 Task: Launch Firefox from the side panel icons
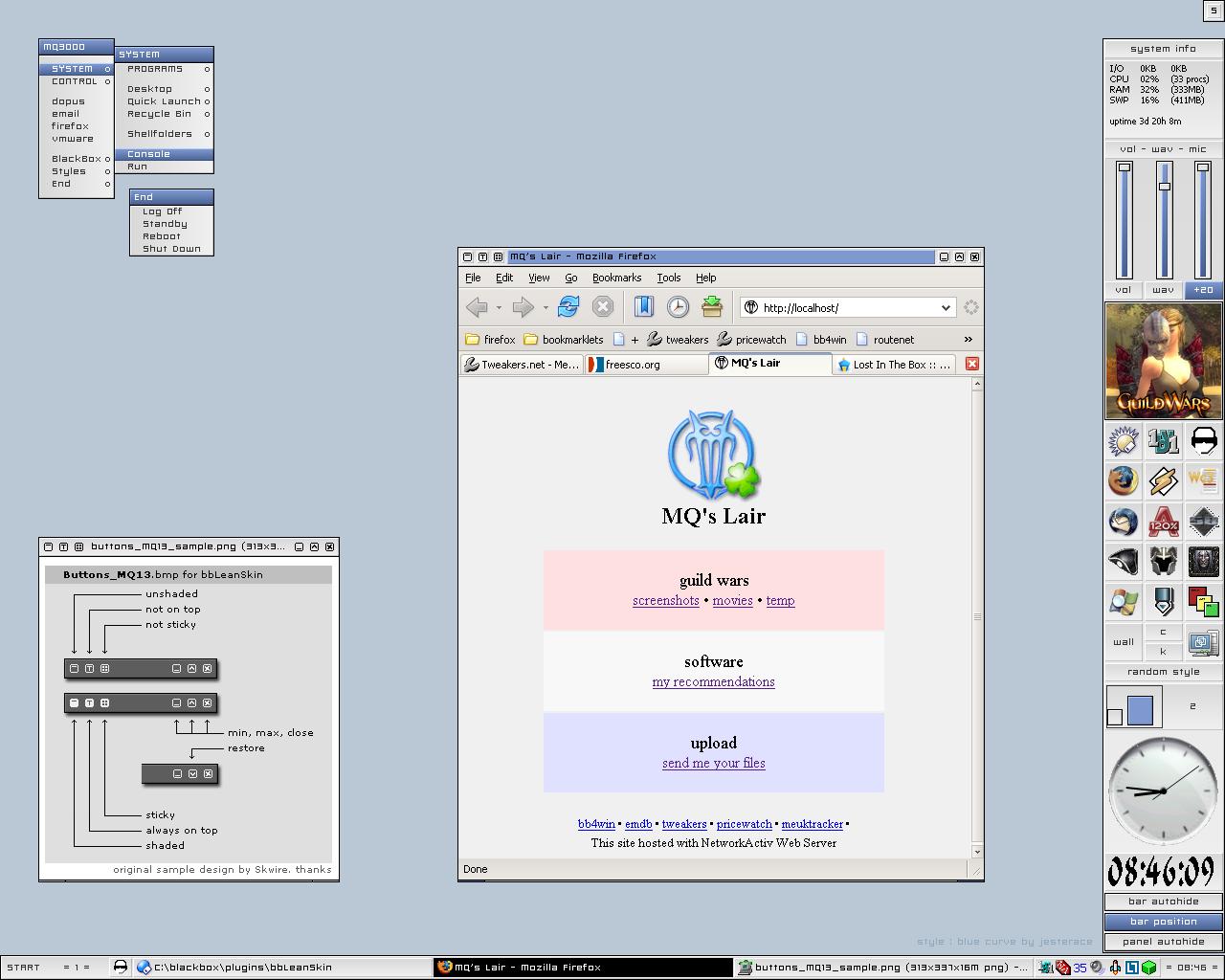[x=1124, y=480]
